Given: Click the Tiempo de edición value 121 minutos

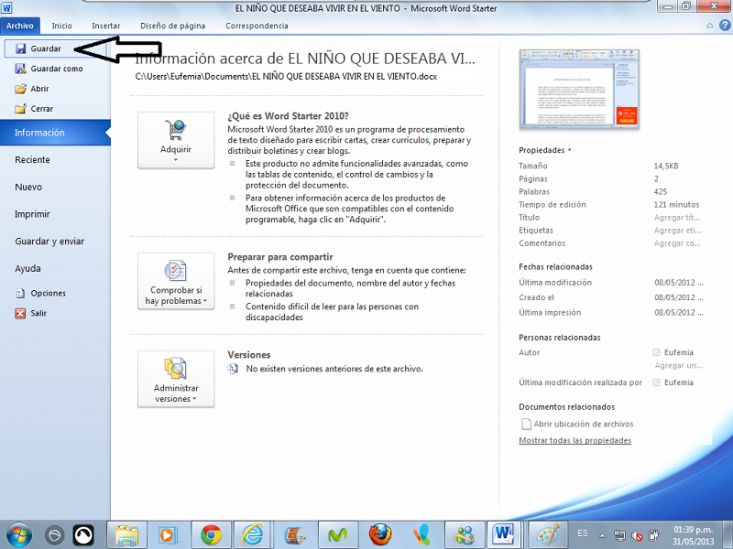Looking at the screenshot, I should (676, 205).
